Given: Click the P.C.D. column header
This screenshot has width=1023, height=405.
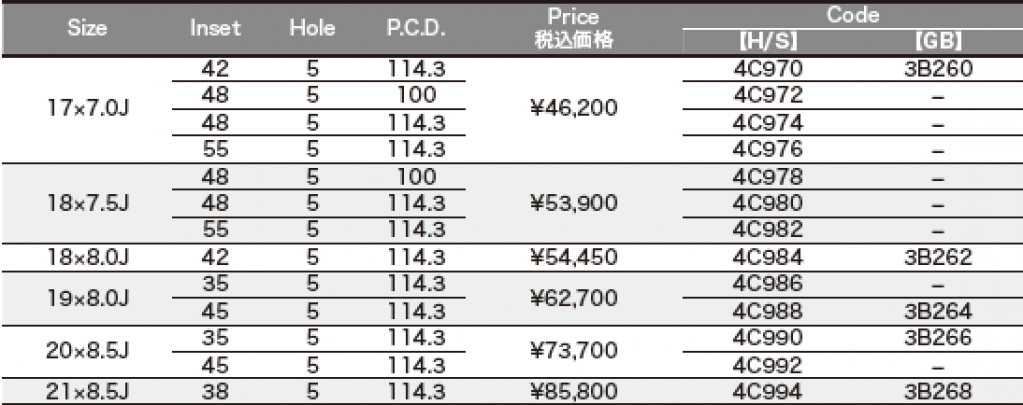Looking at the screenshot, I should coord(416,29).
